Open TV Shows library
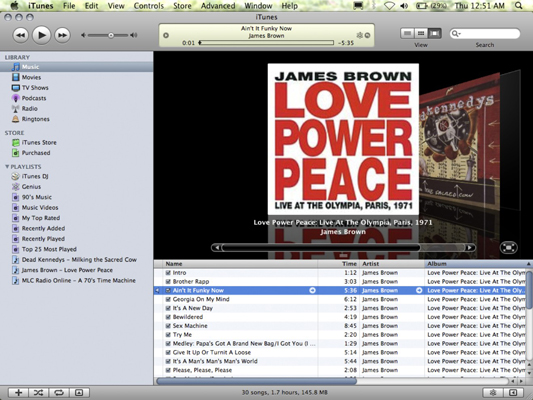533x400 pixels. click(x=35, y=88)
